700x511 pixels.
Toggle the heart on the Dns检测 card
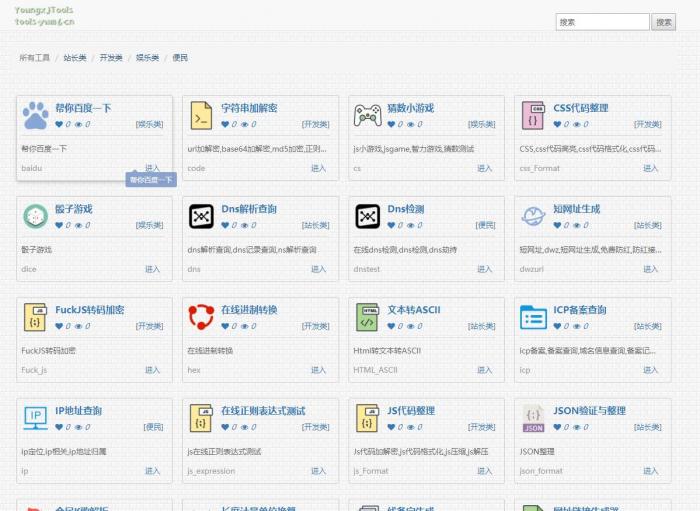pos(391,225)
